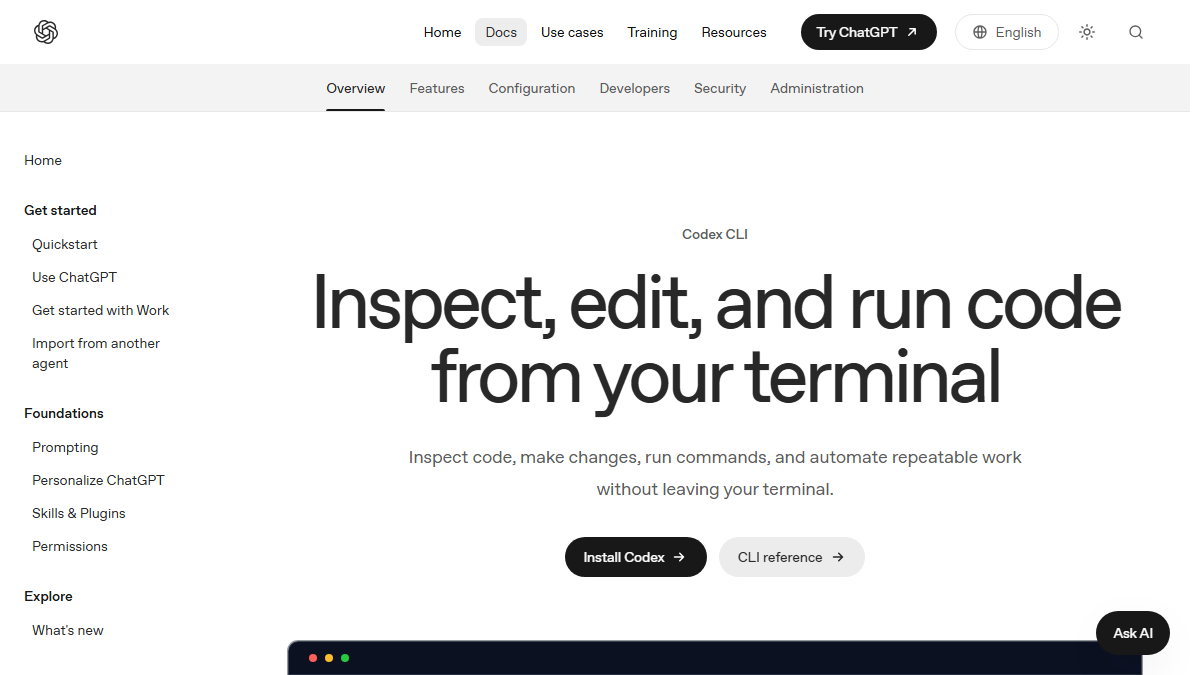1200x675 pixels.
Task: Open the English language dropdown
Action: point(1007,32)
